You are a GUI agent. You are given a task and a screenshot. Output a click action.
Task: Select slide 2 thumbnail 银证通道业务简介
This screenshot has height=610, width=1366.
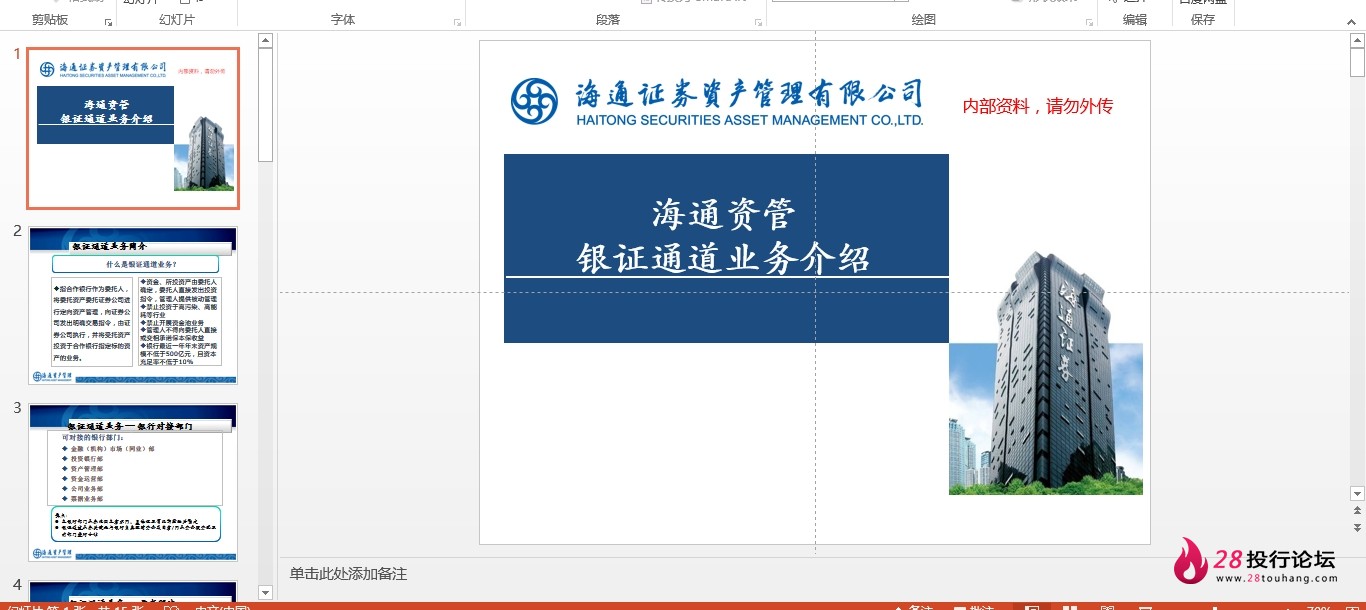[x=133, y=305]
